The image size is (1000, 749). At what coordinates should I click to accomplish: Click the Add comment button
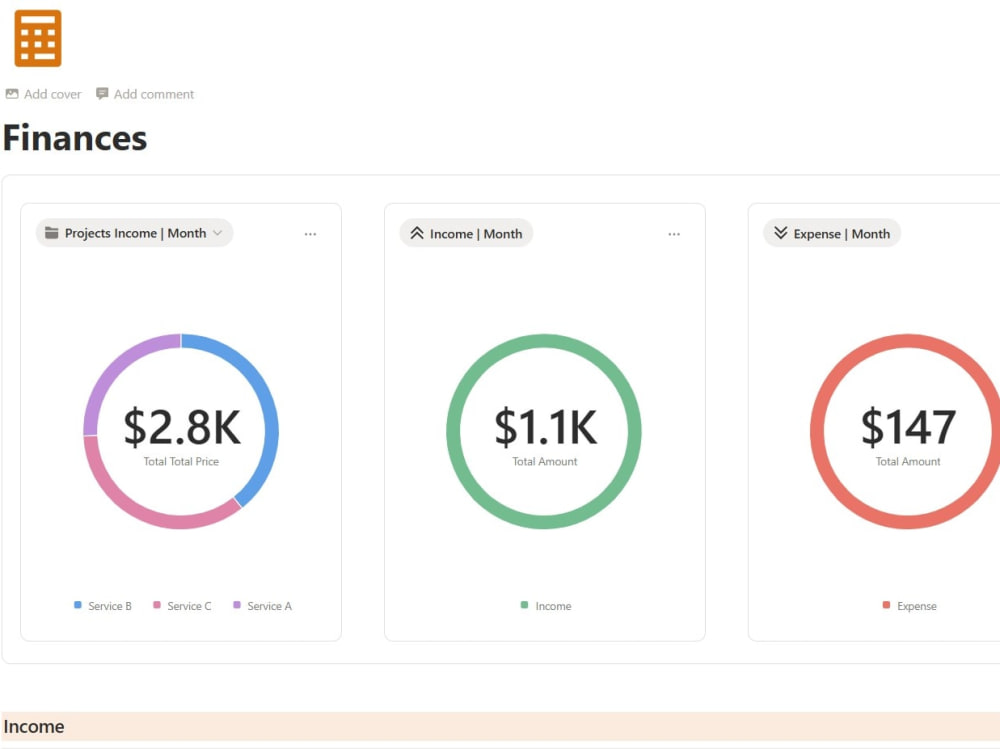[x=145, y=94]
